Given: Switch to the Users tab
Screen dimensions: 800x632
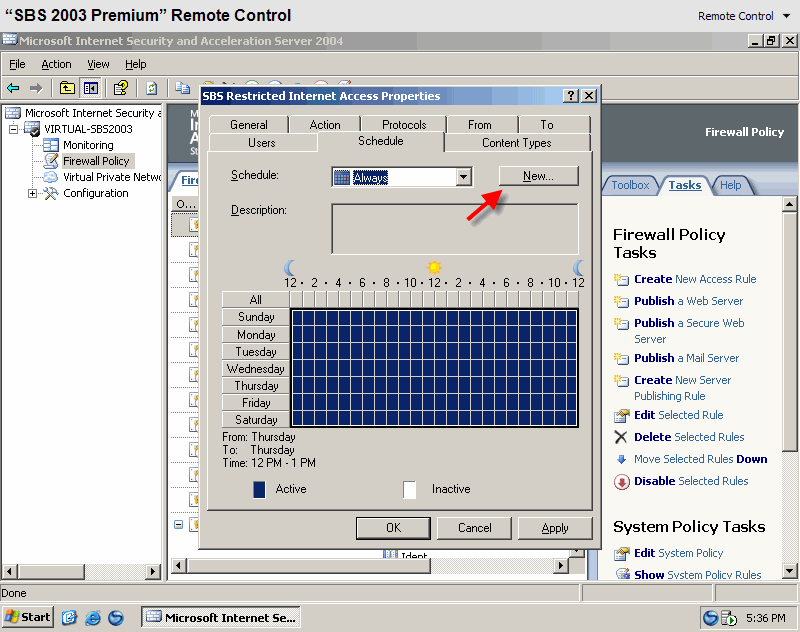Looking at the screenshot, I should click(x=262, y=143).
